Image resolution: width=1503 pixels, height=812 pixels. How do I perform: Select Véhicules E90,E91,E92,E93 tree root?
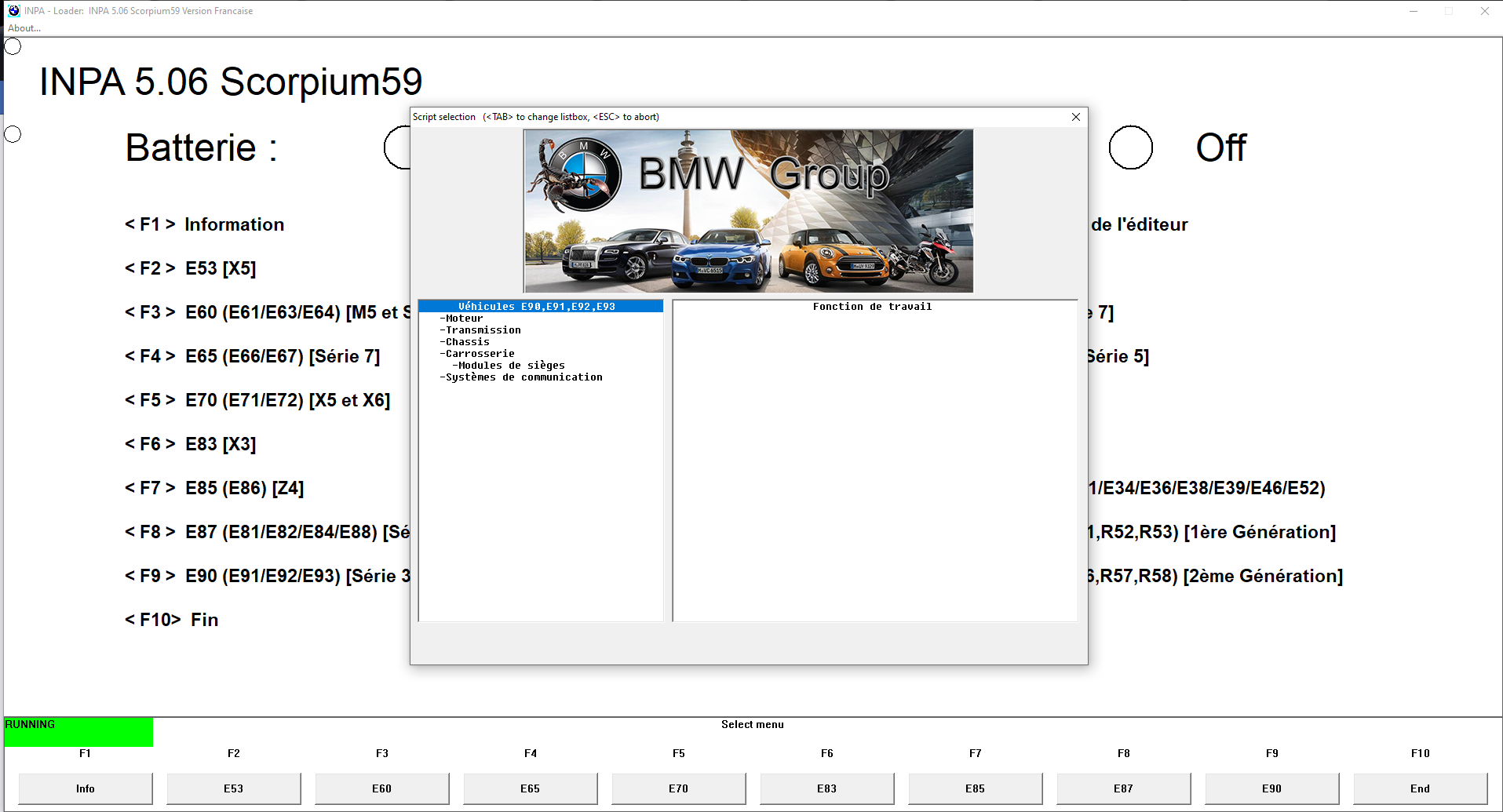(x=541, y=307)
